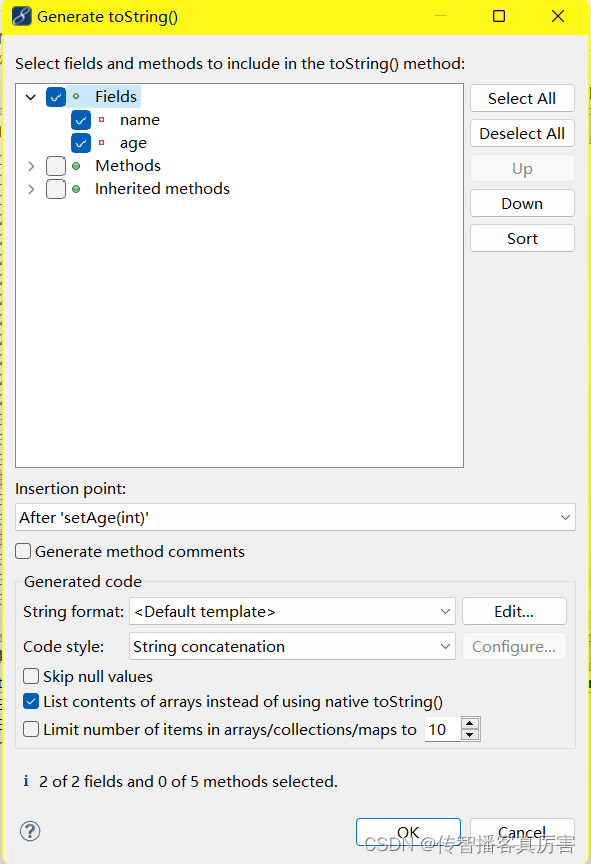The image size is (591, 864).
Task: Check the Methods checkbox
Action: click(x=56, y=166)
